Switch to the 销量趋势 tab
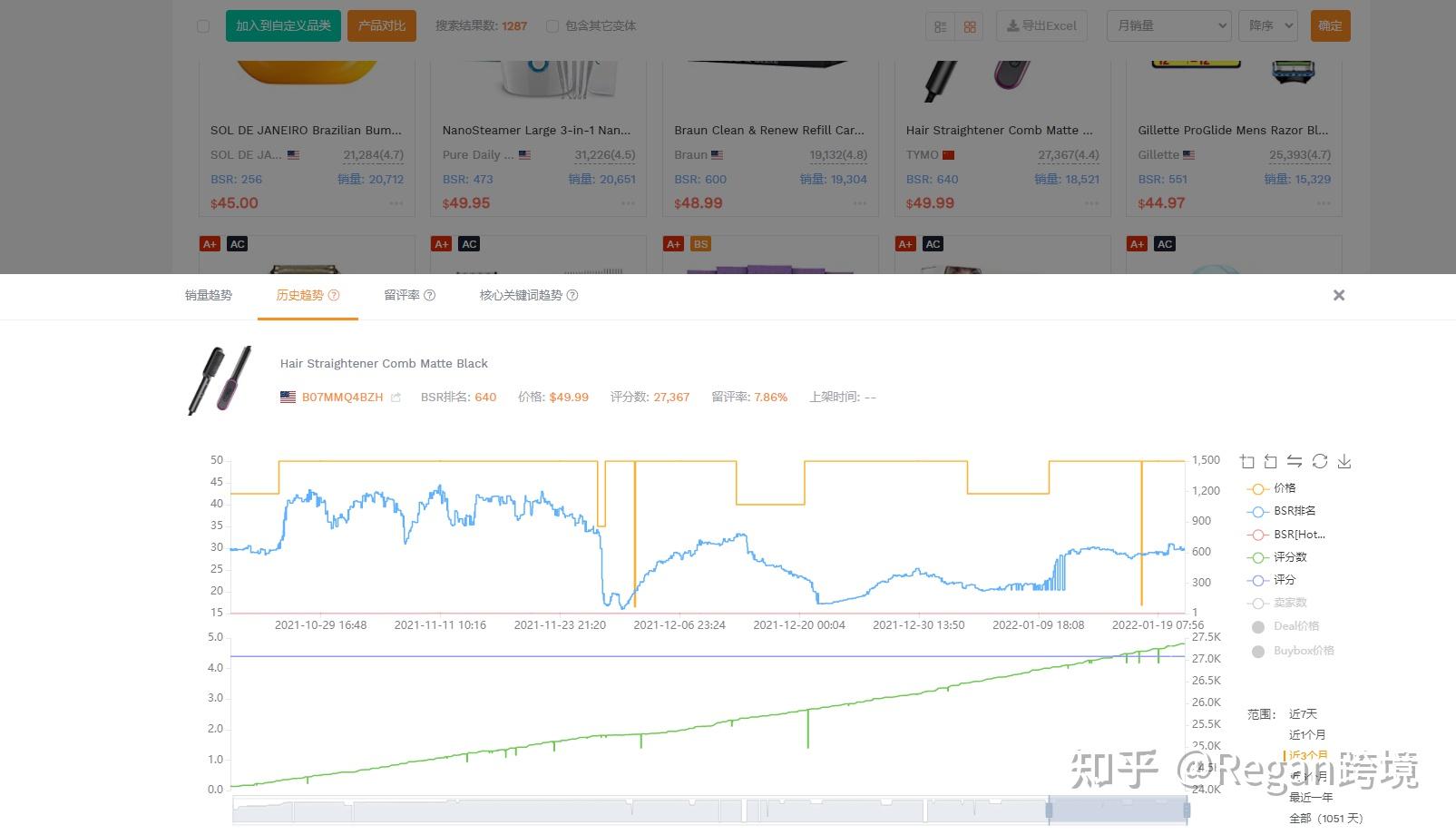Screen dimensions: 1456x835 (209, 295)
